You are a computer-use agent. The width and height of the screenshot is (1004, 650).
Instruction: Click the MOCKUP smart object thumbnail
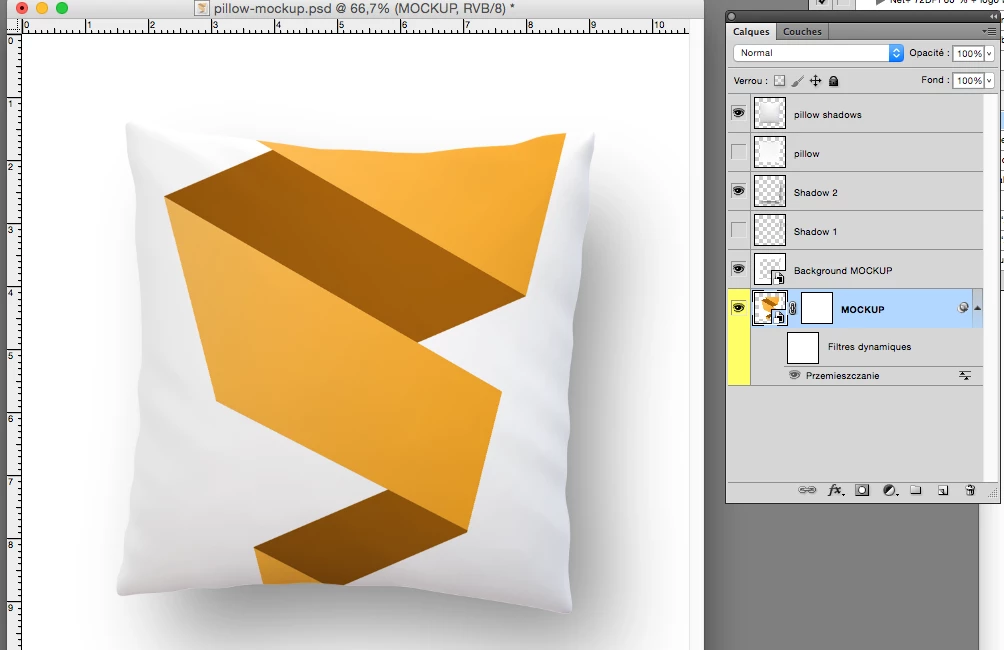[770, 309]
